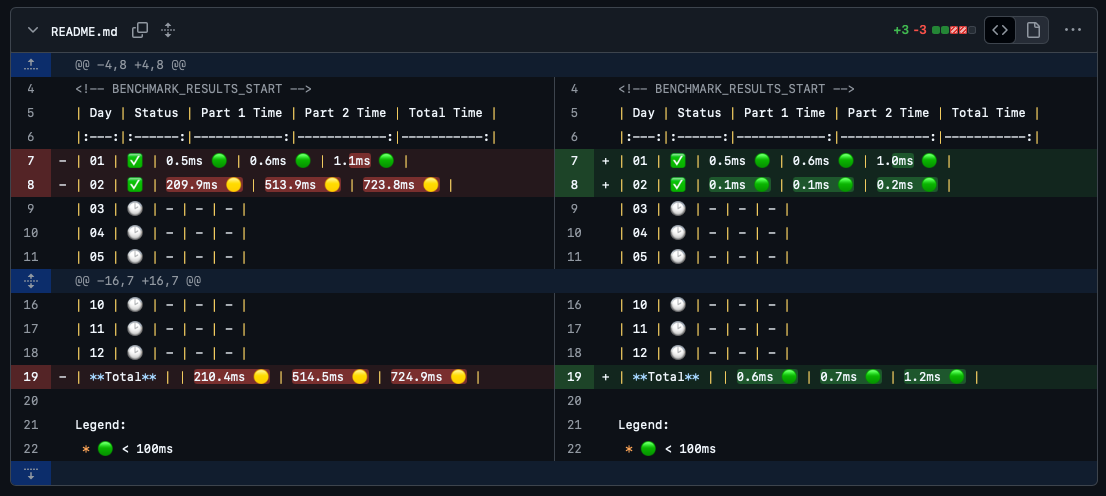Click the expand all lines icon
1106x496 pixels.
pos(168,30)
